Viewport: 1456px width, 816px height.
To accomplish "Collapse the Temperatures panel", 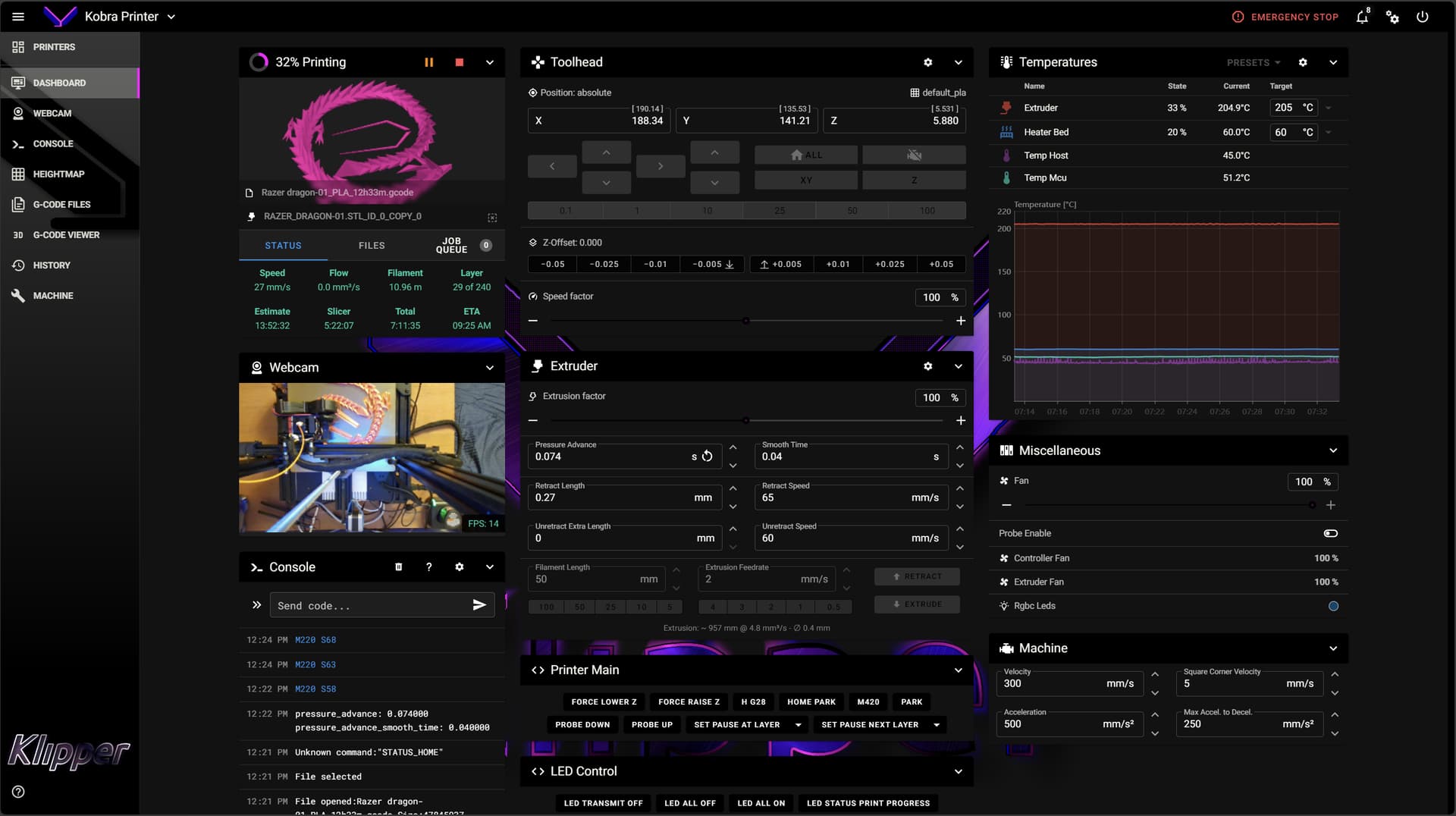I will 1333,62.
